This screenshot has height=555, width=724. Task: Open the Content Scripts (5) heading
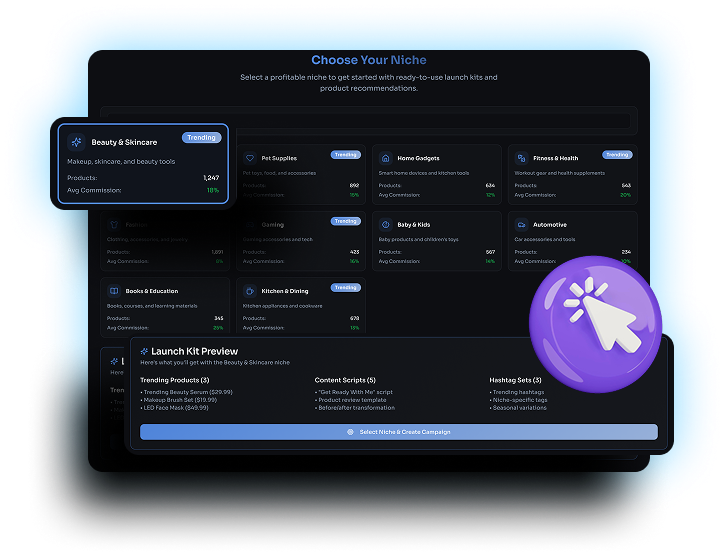pos(345,380)
